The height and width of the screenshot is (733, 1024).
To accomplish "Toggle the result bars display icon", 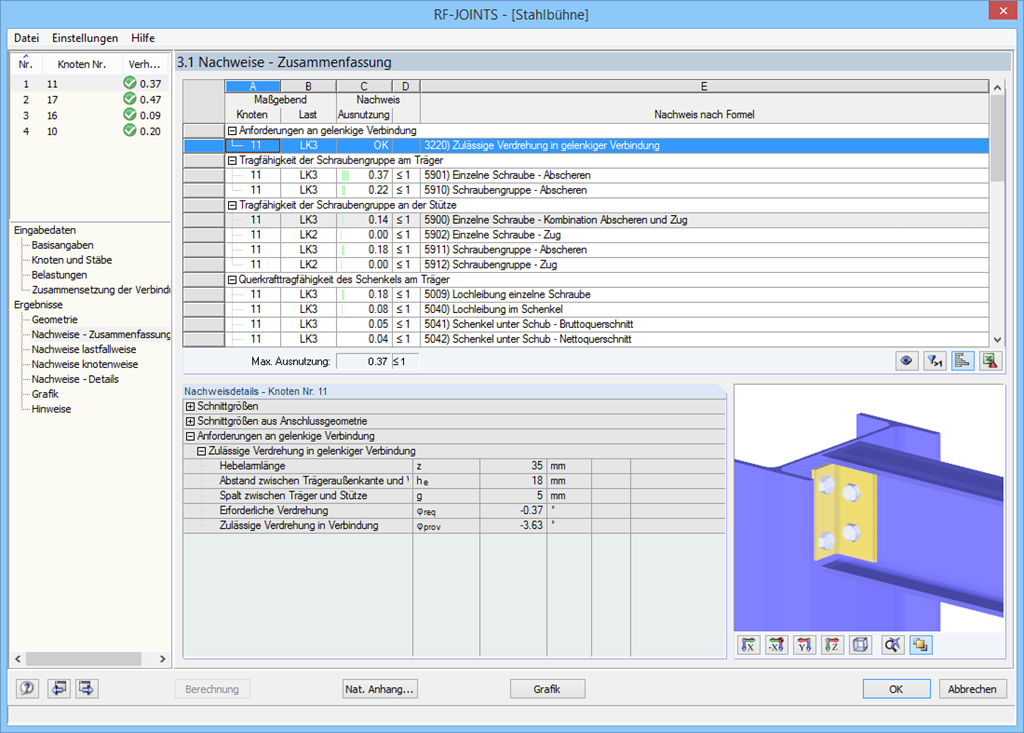I will coord(963,361).
